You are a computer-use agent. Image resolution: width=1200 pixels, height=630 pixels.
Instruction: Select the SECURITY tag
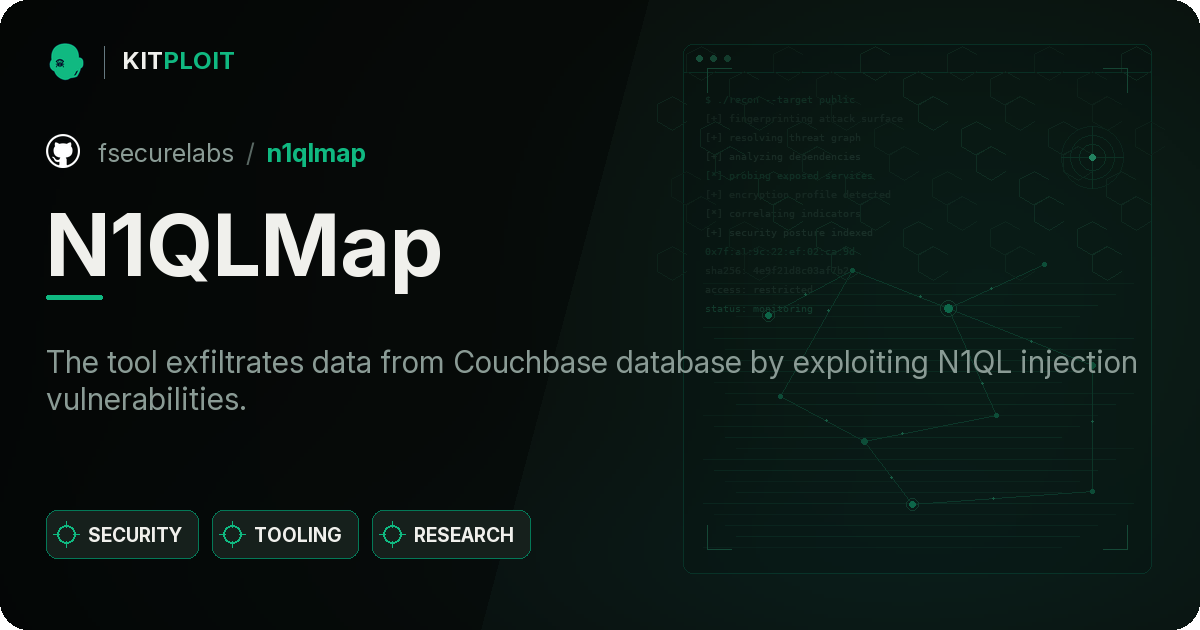click(122, 535)
